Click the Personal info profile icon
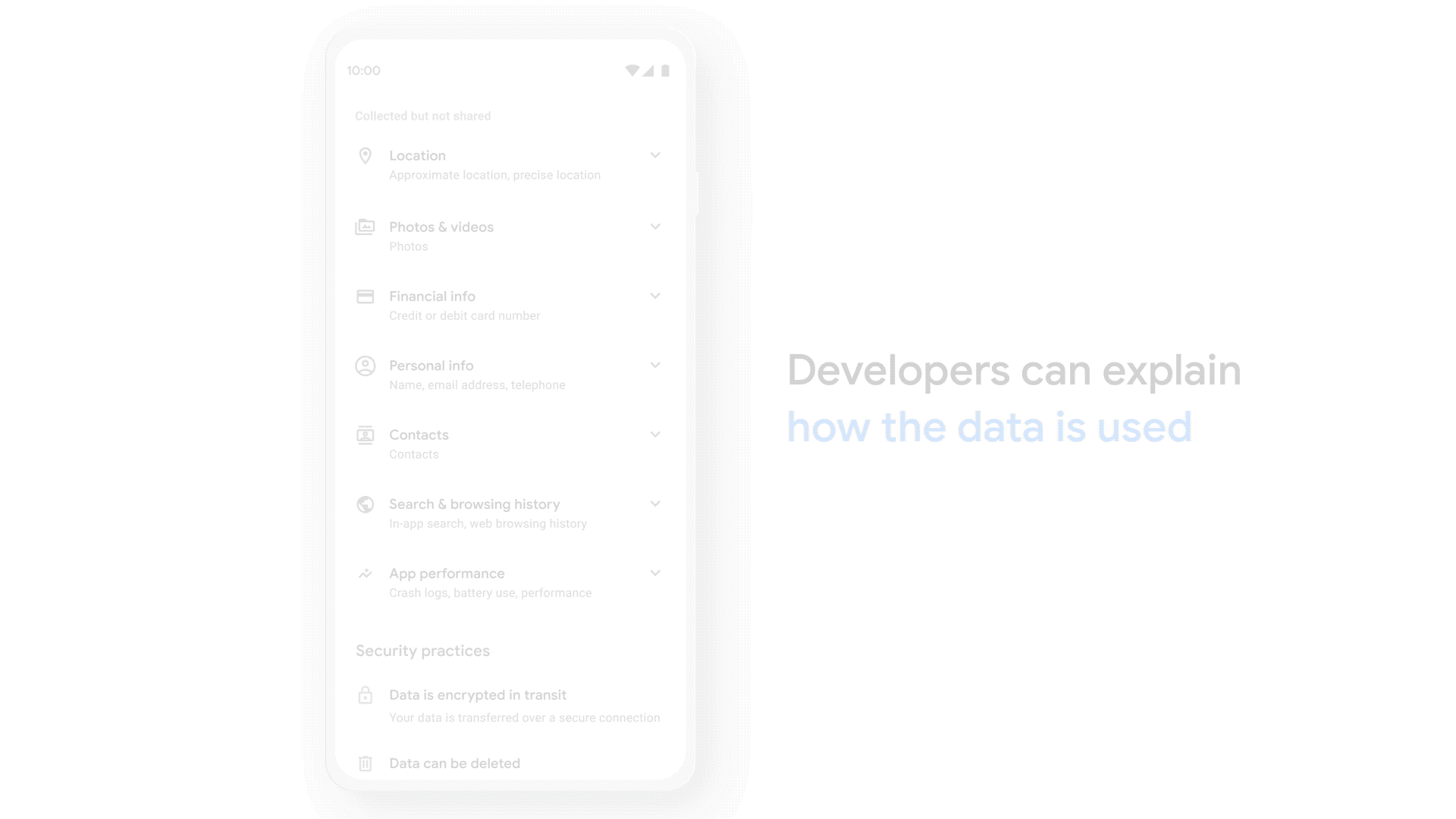The width and height of the screenshot is (1456, 819). click(365, 365)
